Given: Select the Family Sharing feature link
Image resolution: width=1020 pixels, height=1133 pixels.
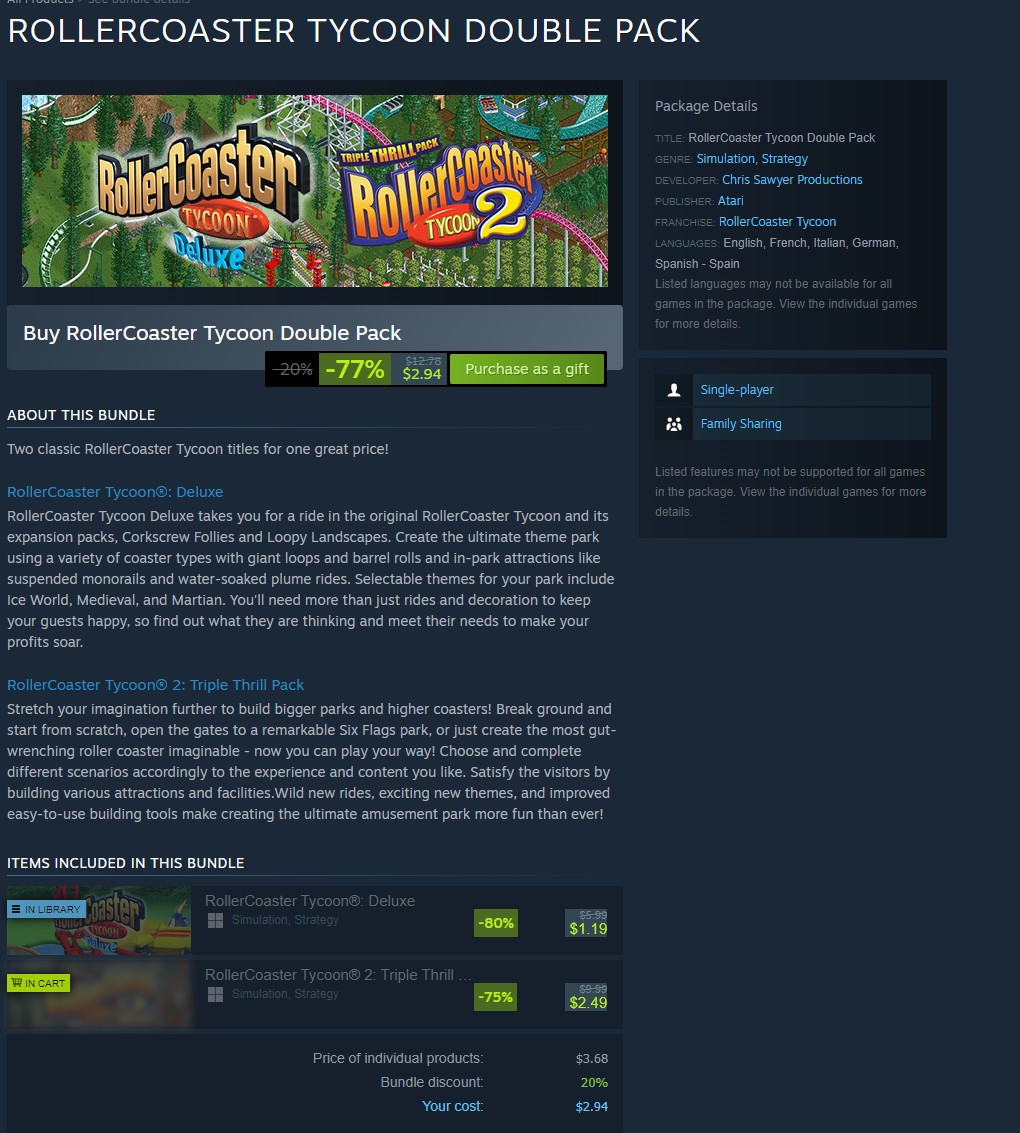Looking at the screenshot, I should click(741, 424).
